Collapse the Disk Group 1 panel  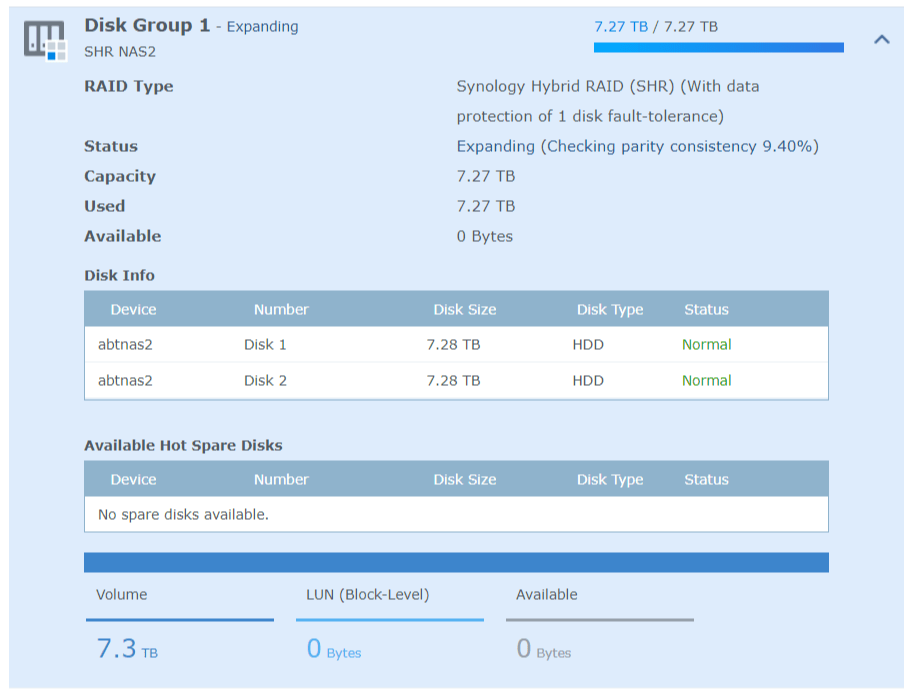(x=881, y=40)
